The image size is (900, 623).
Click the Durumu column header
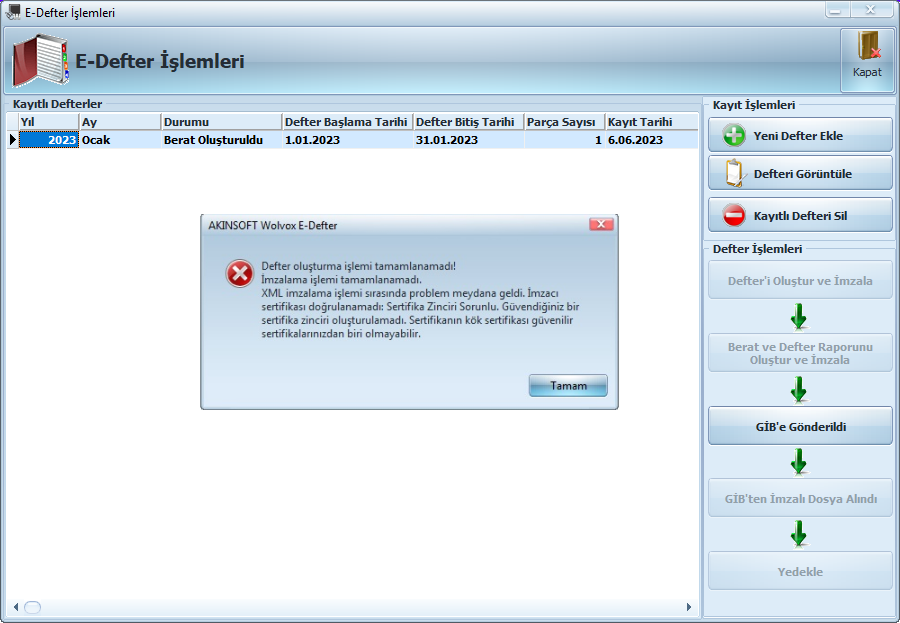[222, 122]
